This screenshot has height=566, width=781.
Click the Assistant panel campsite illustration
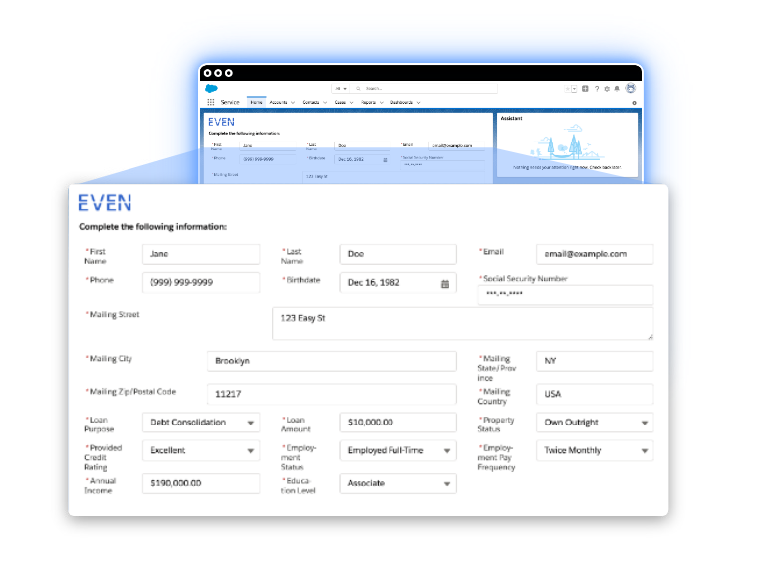click(x=567, y=142)
